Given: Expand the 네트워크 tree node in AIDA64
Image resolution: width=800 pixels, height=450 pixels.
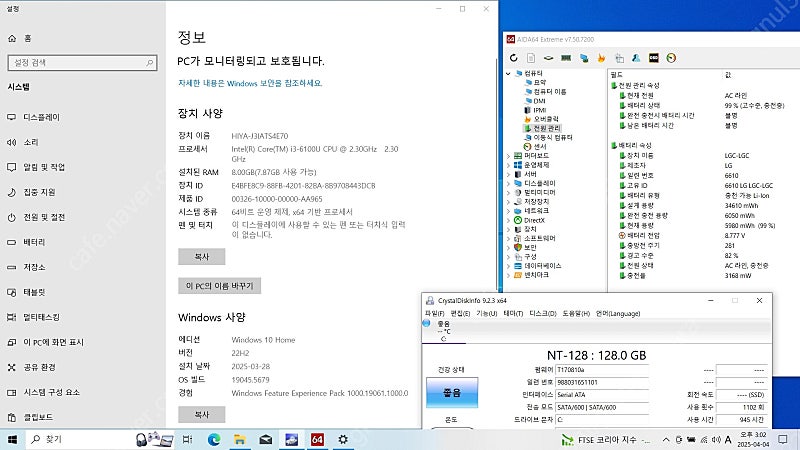Looking at the screenshot, I should pos(508,211).
